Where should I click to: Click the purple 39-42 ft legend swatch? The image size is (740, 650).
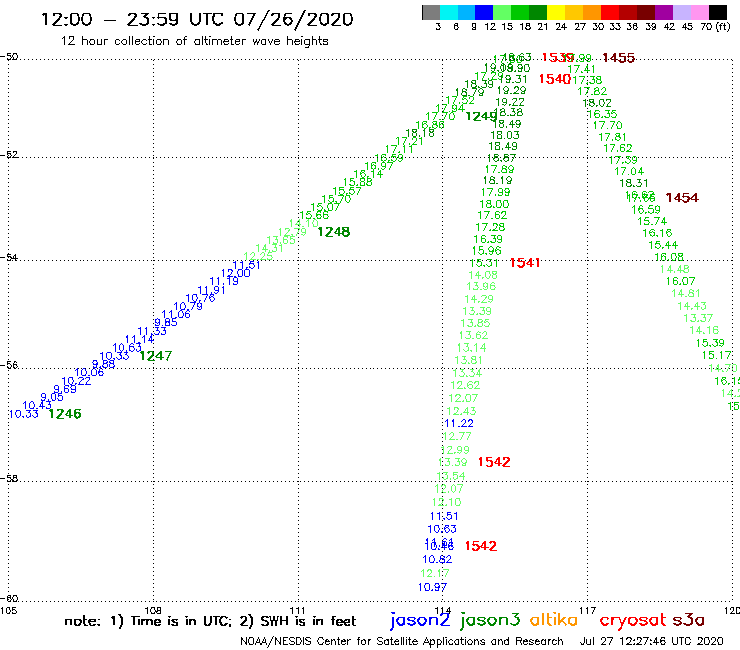click(x=664, y=12)
